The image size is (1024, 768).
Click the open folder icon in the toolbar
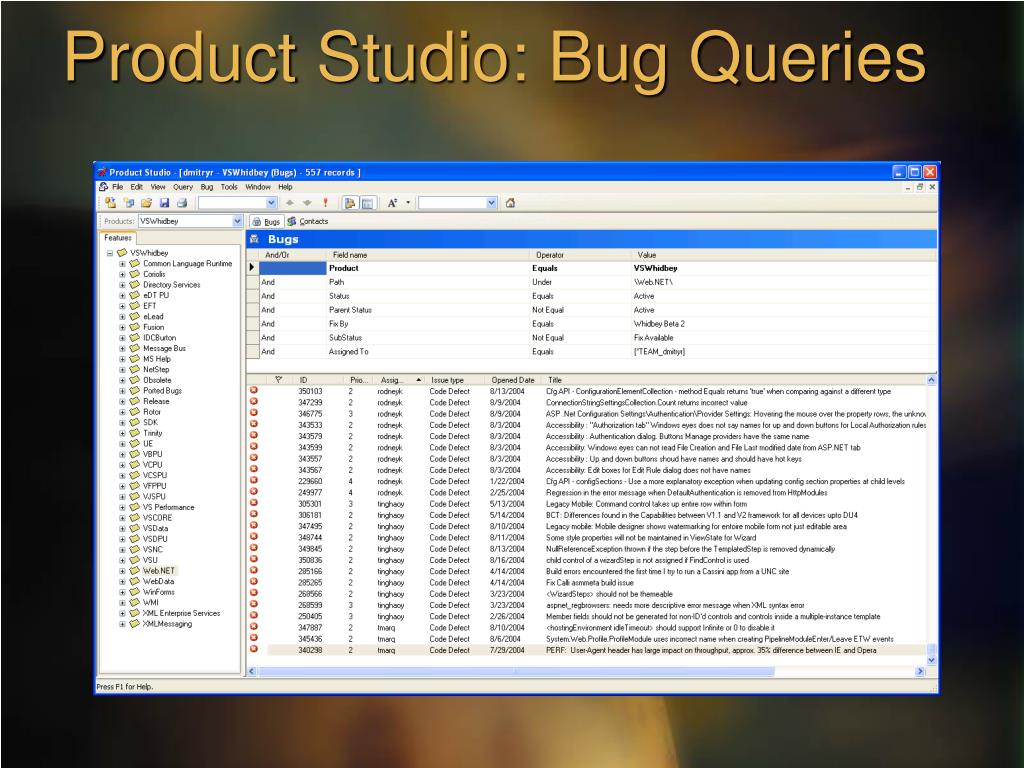coord(146,203)
